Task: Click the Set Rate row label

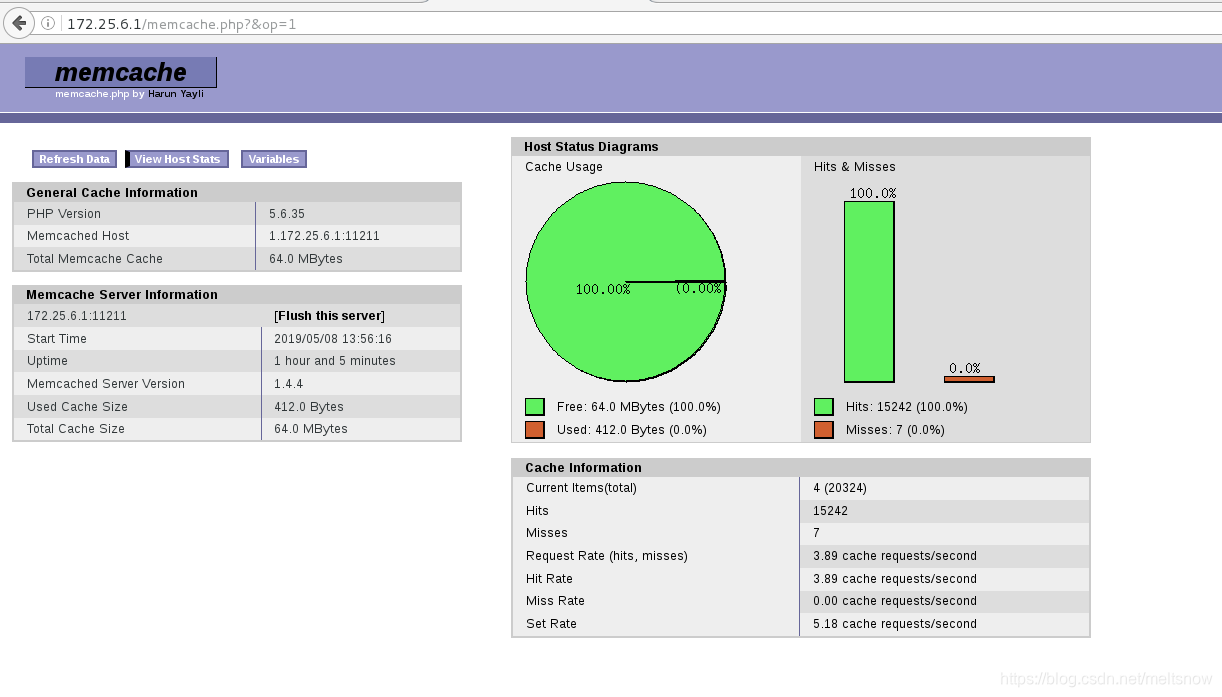Action: pos(551,624)
